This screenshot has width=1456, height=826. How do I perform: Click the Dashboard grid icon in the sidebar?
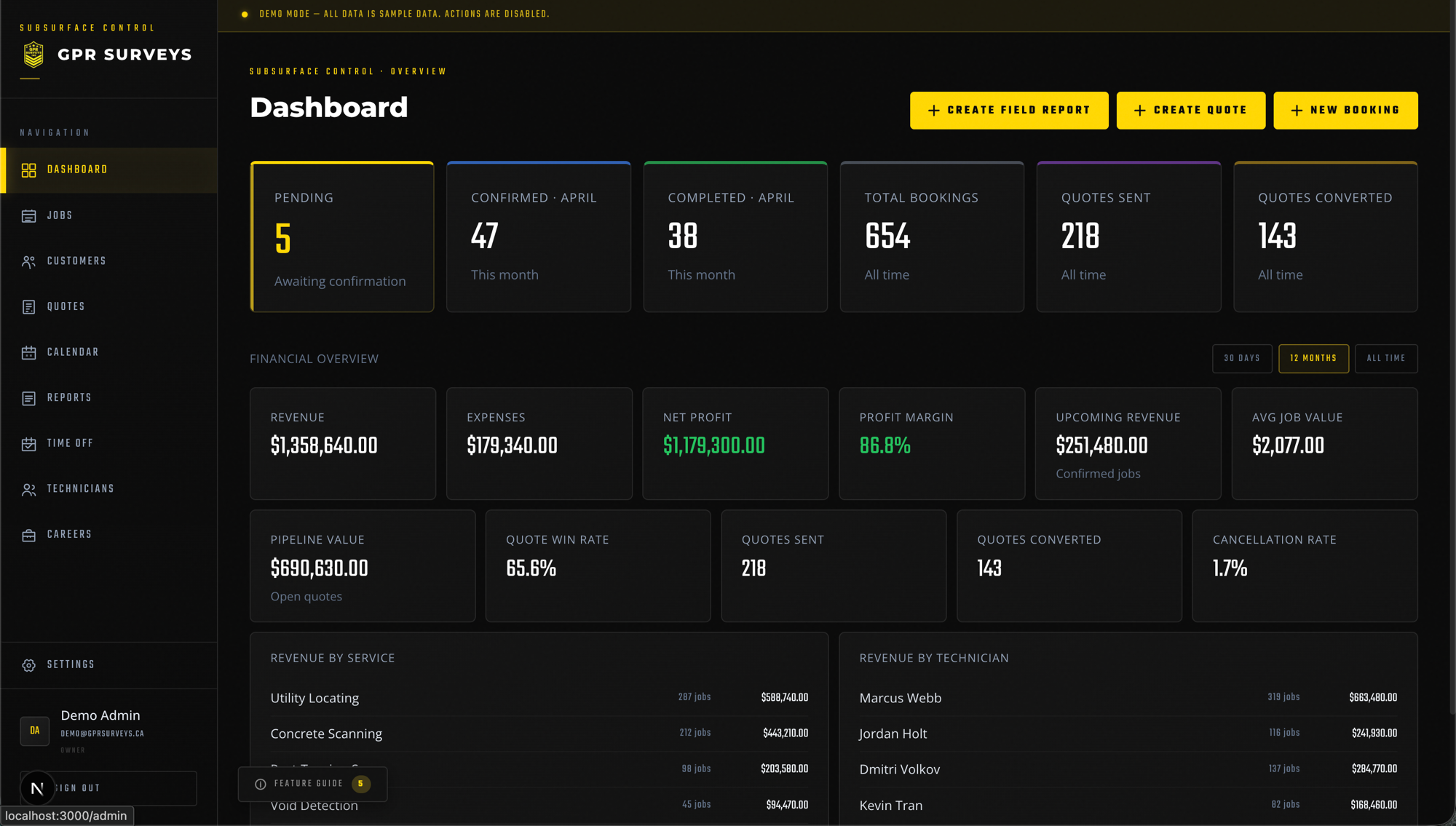click(x=28, y=170)
